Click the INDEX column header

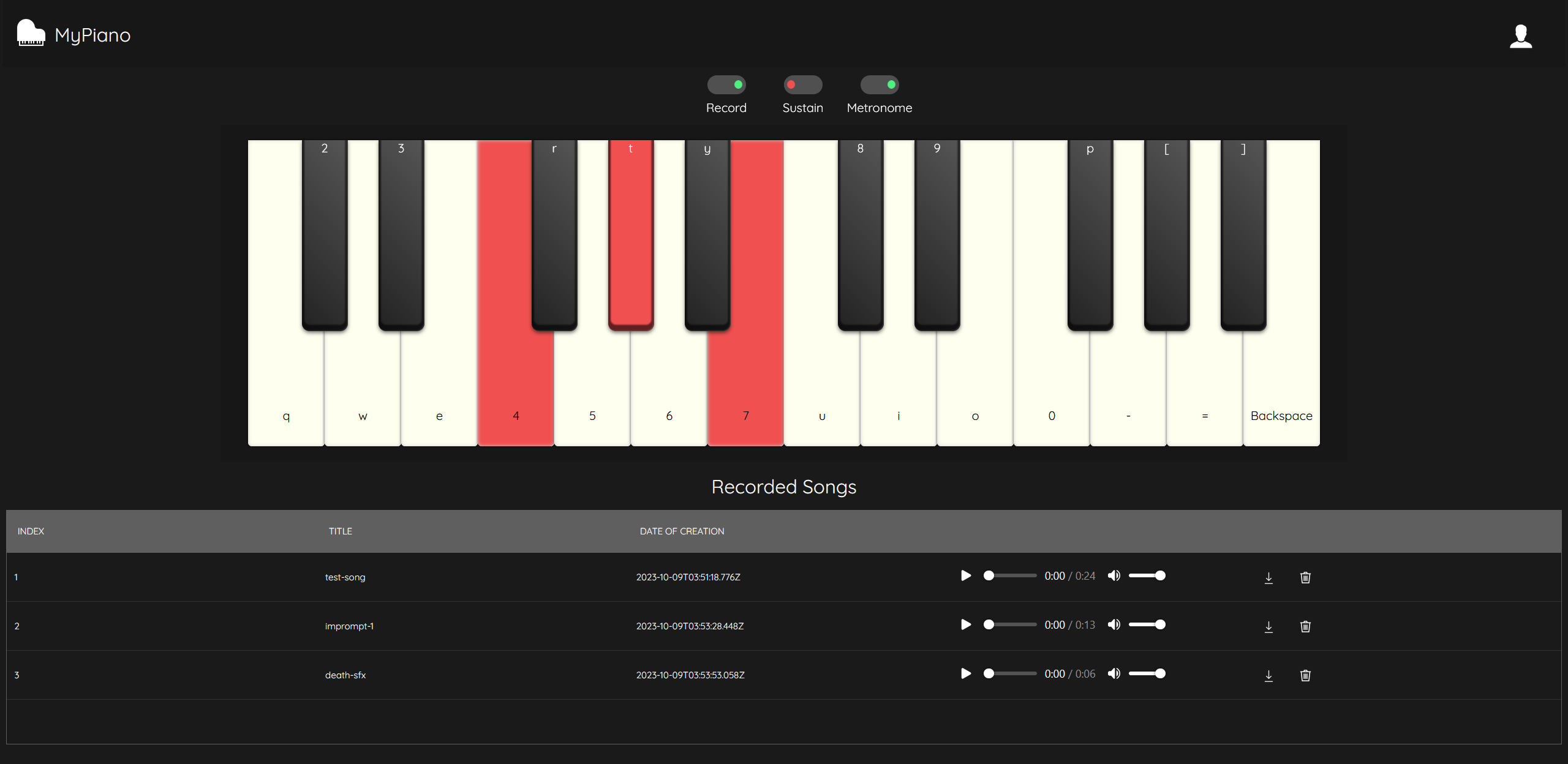click(x=31, y=531)
